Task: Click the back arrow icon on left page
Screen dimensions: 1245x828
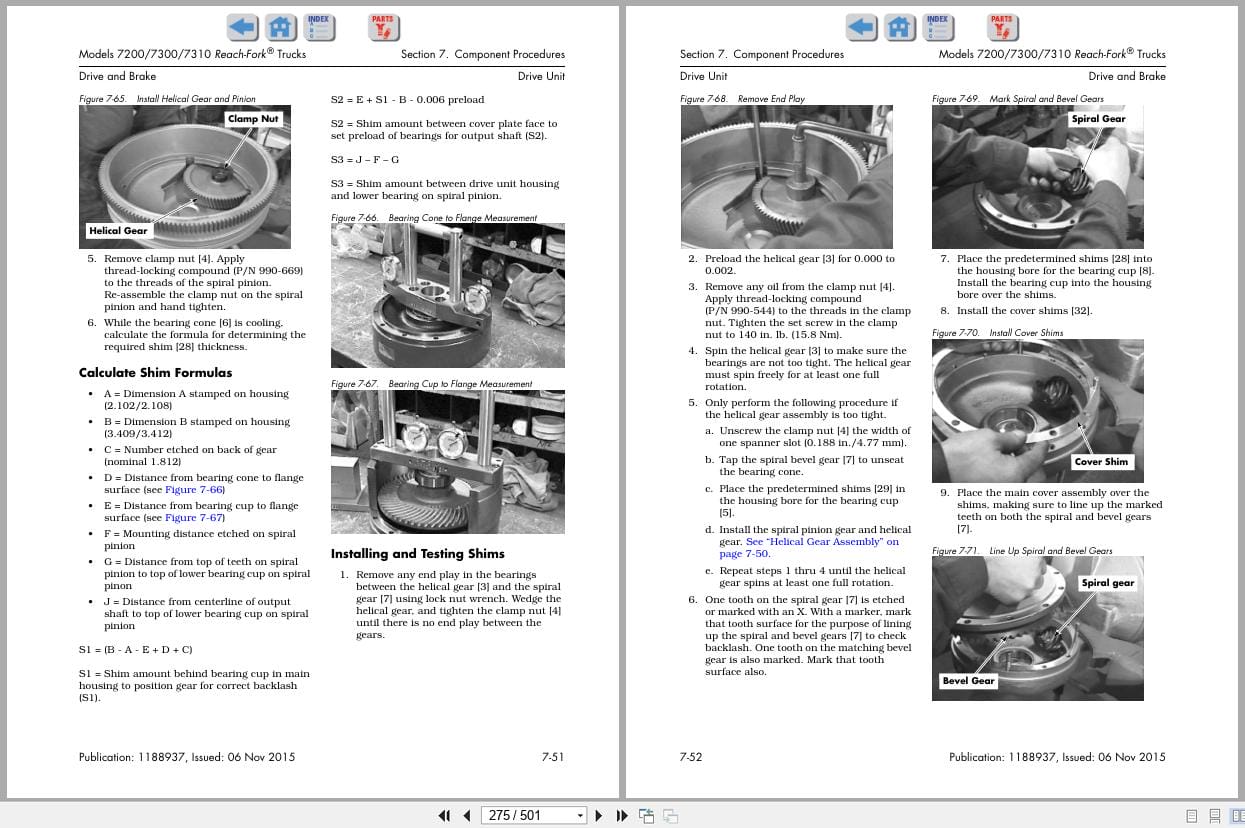Action: [x=243, y=27]
